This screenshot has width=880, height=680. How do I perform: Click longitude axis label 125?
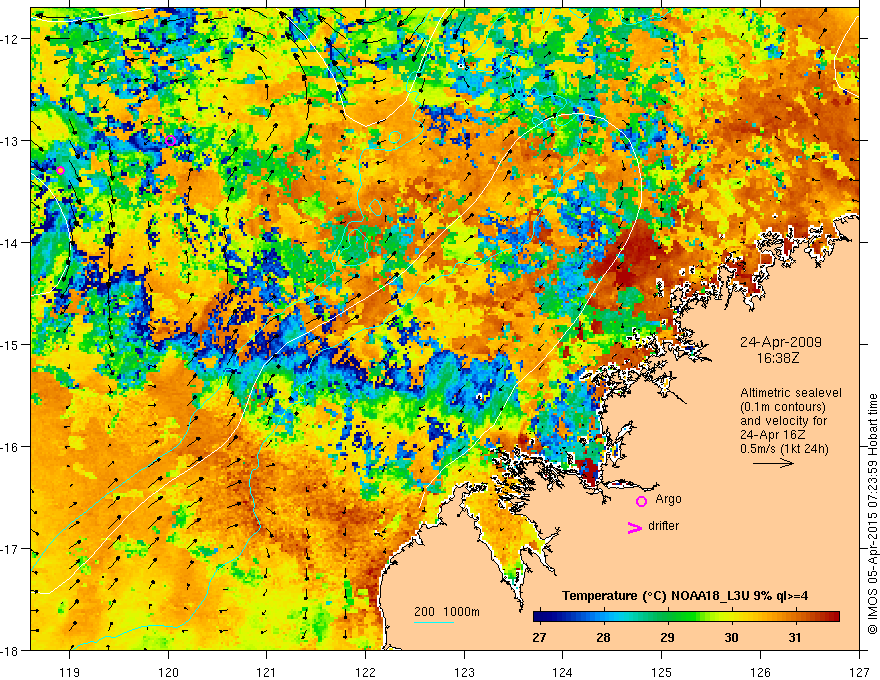(x=661, y=672)
